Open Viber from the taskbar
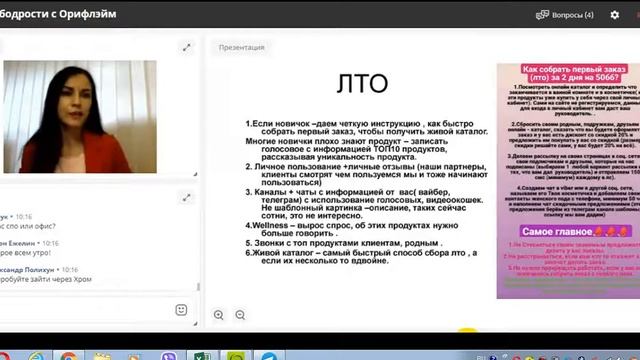 (169, 356)
